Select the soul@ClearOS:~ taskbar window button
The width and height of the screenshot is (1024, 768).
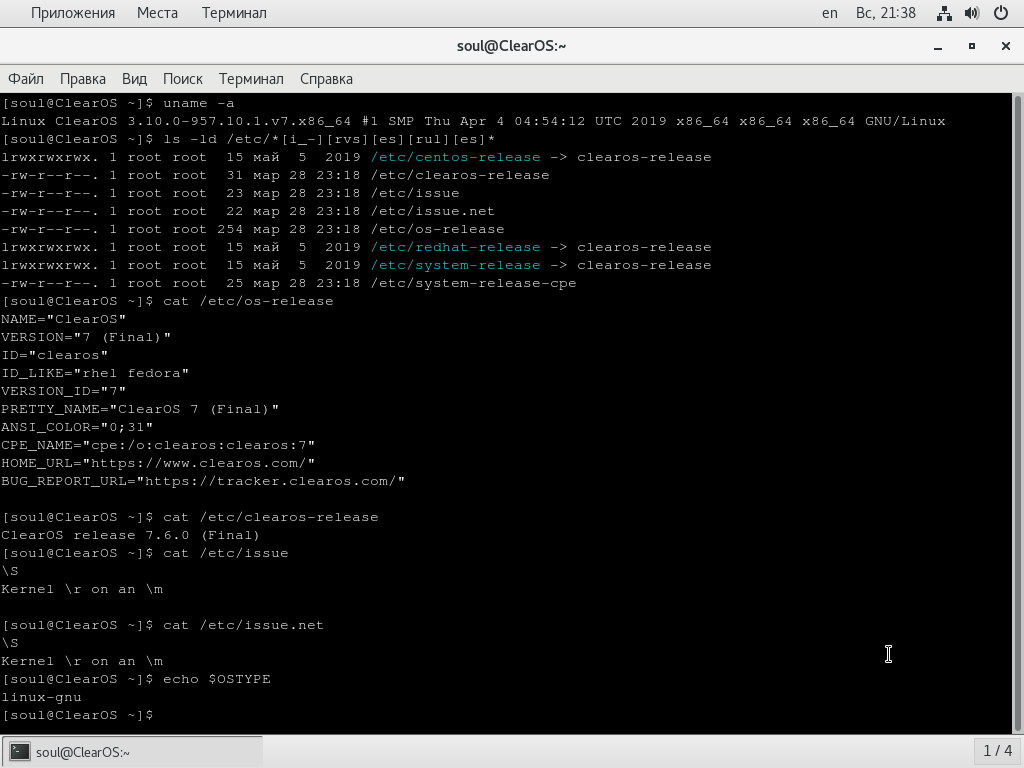point(133,752)
